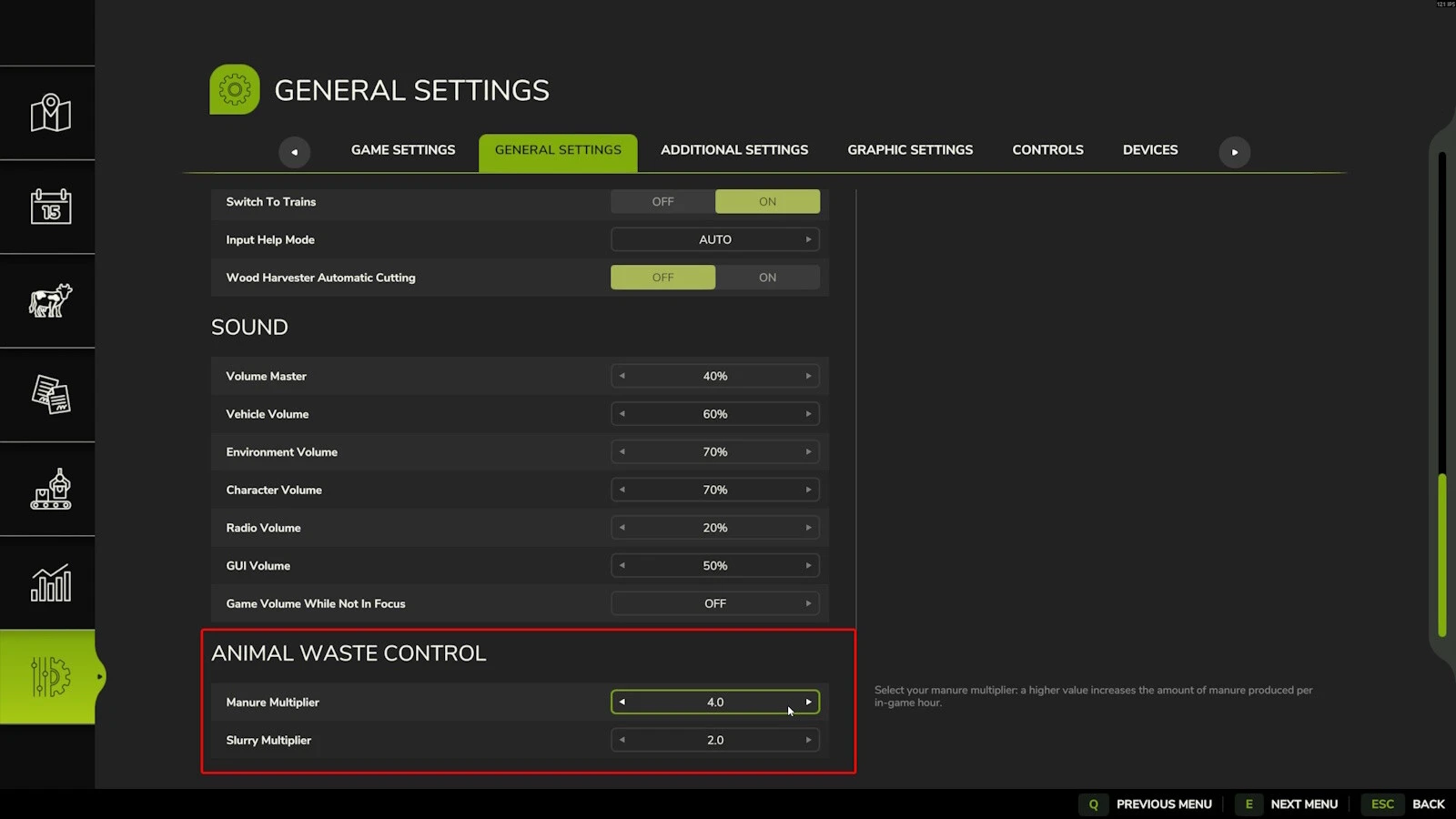
Task: Click the Volume Master 40% value
Action: (715, 377)
